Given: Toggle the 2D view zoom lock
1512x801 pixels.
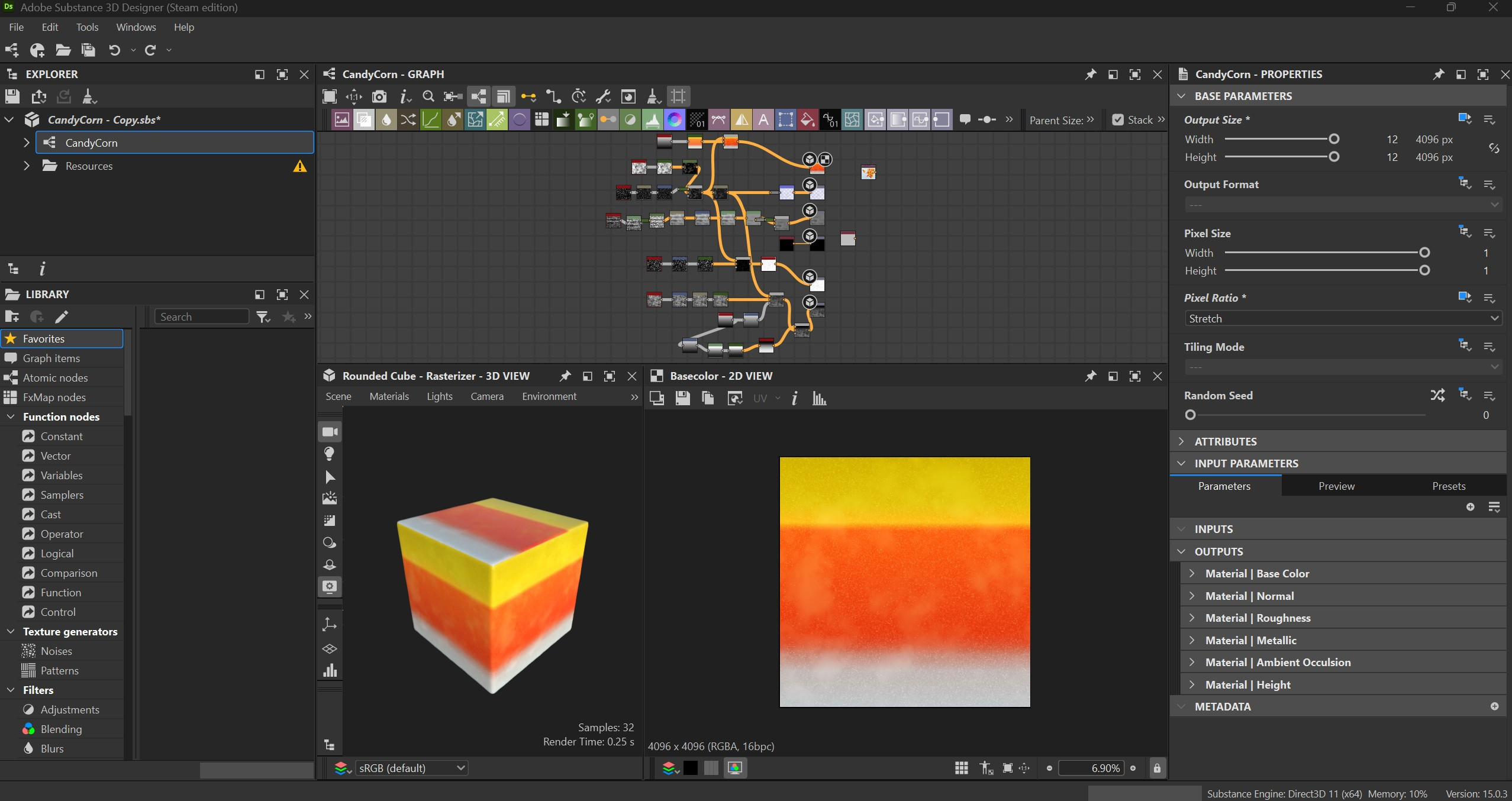Looking at the screenshot, I should pyautogui.click(x=1156, y=768).
